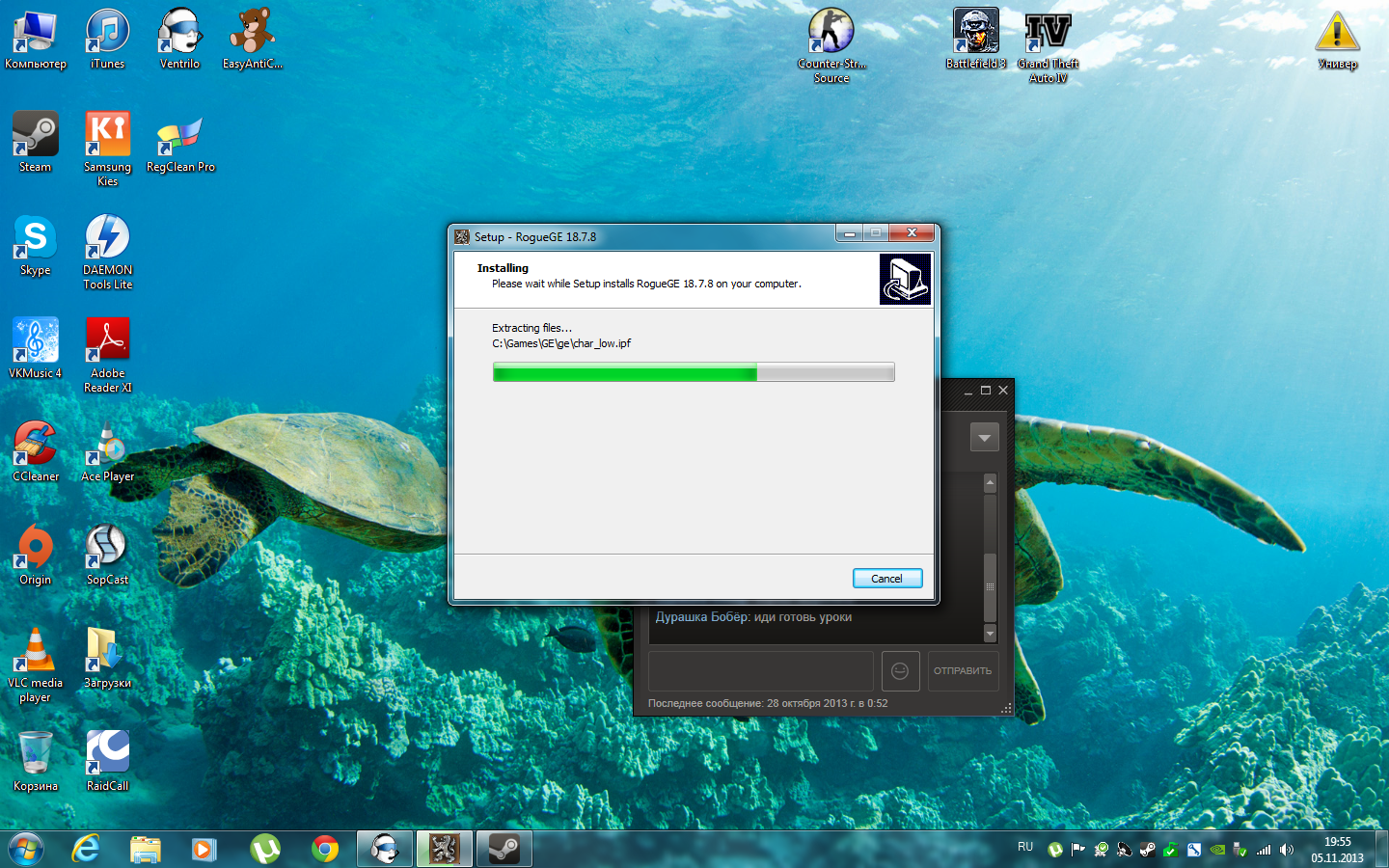The width and height of the screenshot is (1389, 868).
Task: Open iTunes desktop shortcut
Action: pos(107,41)
